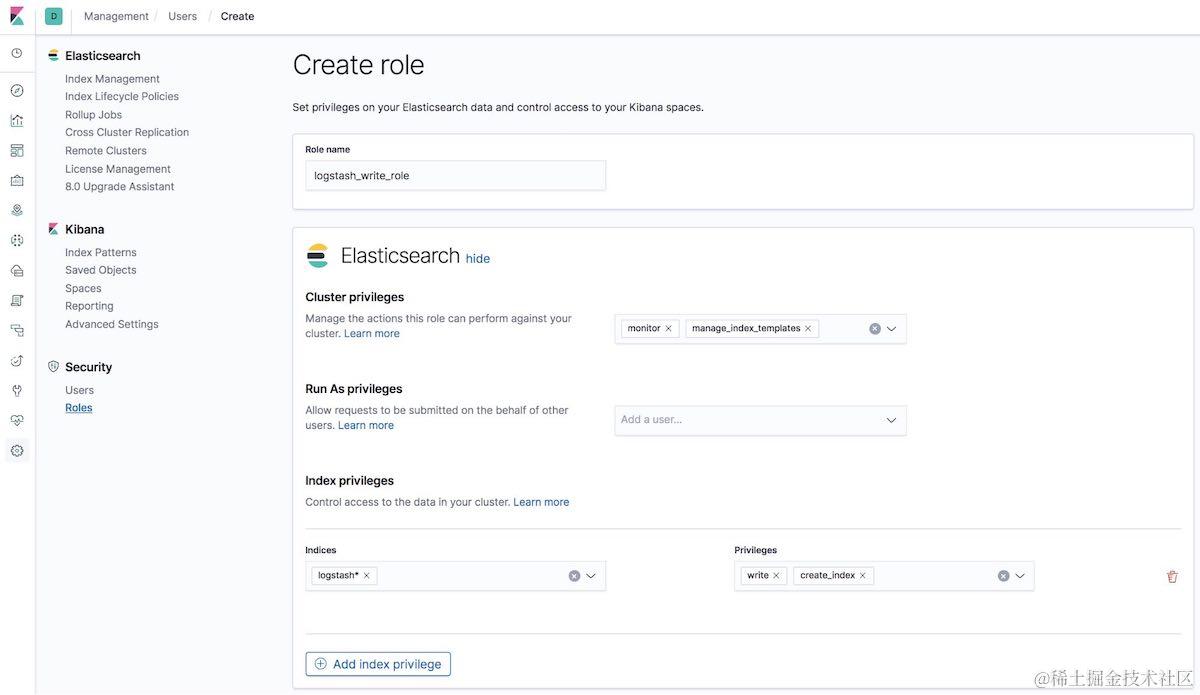
Task: Hide the Elasticsearch section
Action: point(478,258)
